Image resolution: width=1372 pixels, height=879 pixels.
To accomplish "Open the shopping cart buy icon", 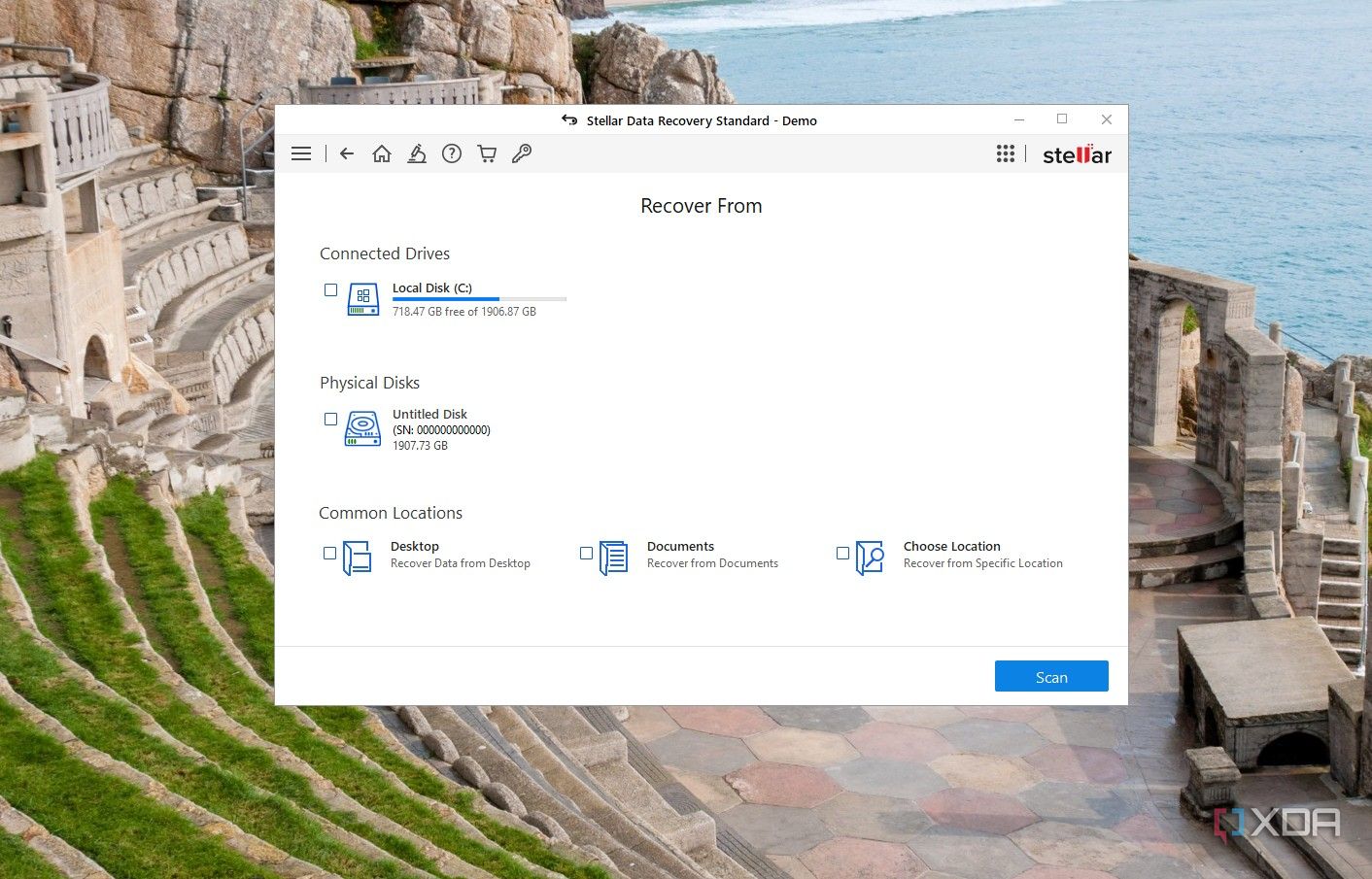I will pos(487,153).
